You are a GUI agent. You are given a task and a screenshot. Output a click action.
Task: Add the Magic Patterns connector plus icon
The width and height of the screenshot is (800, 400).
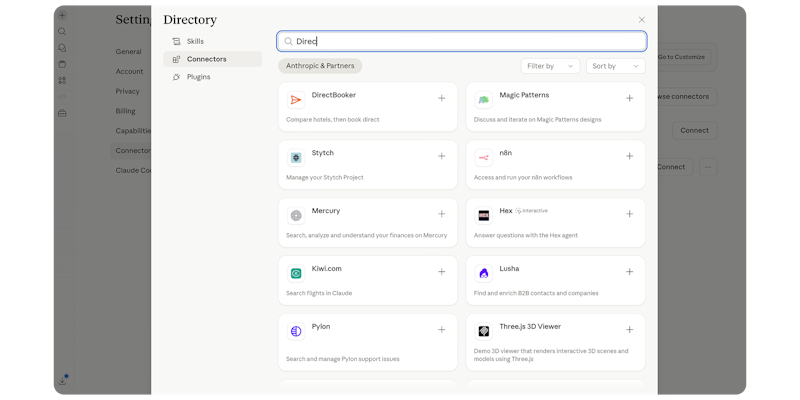click(630, 98)
